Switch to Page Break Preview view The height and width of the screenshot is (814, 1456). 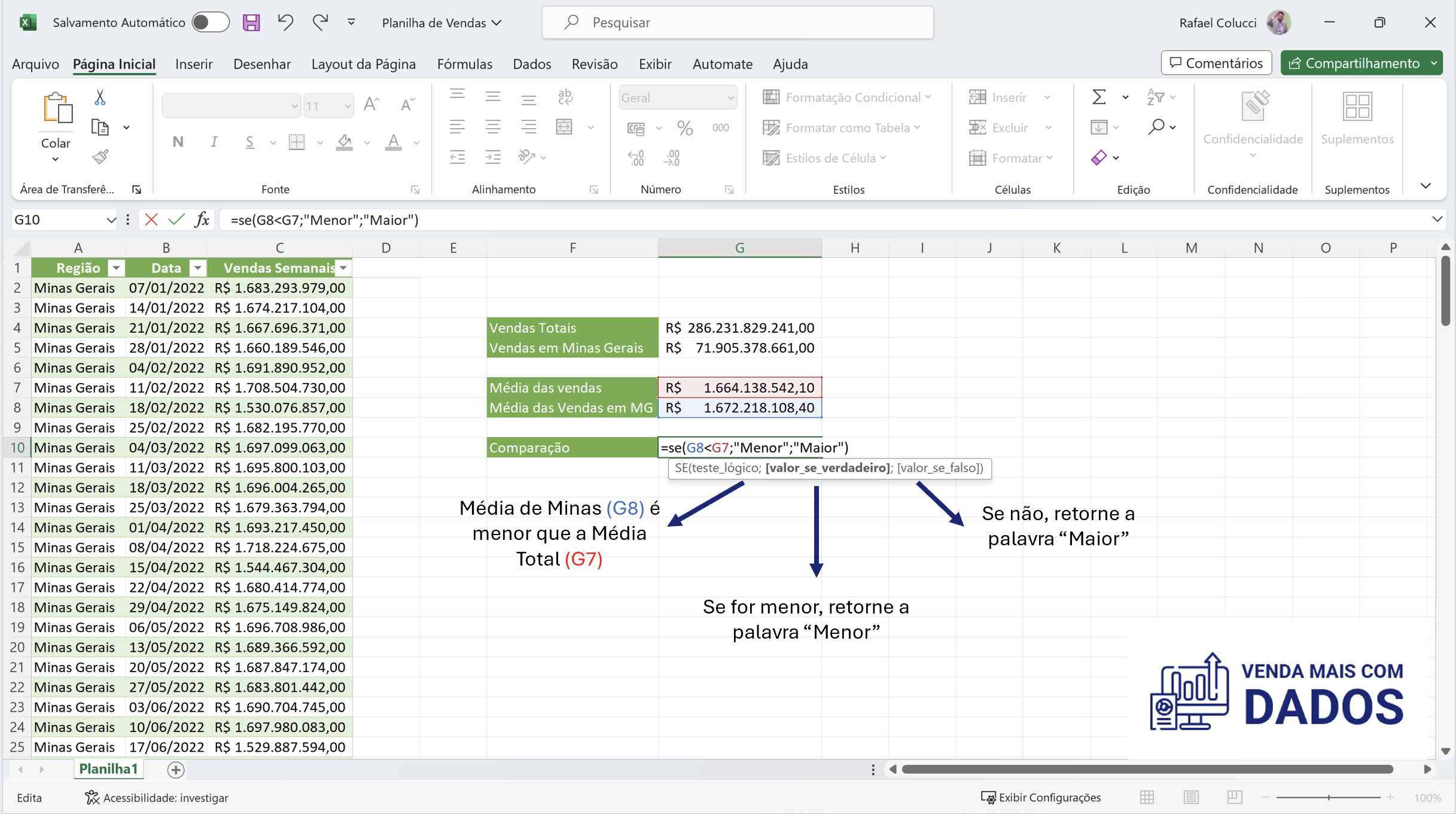pos(1234,797)
